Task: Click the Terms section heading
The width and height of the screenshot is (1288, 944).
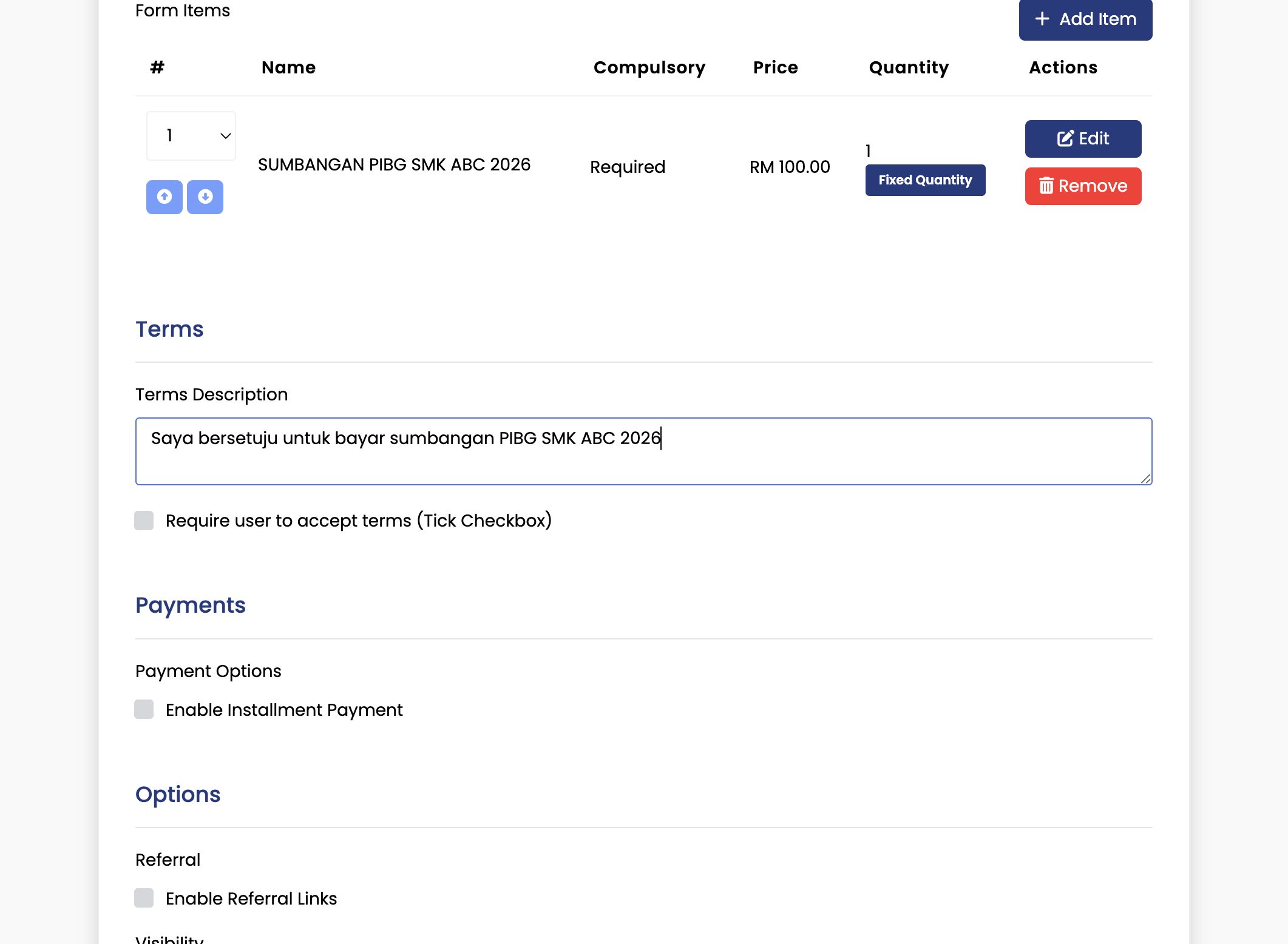Action: [x=169, y=329]
